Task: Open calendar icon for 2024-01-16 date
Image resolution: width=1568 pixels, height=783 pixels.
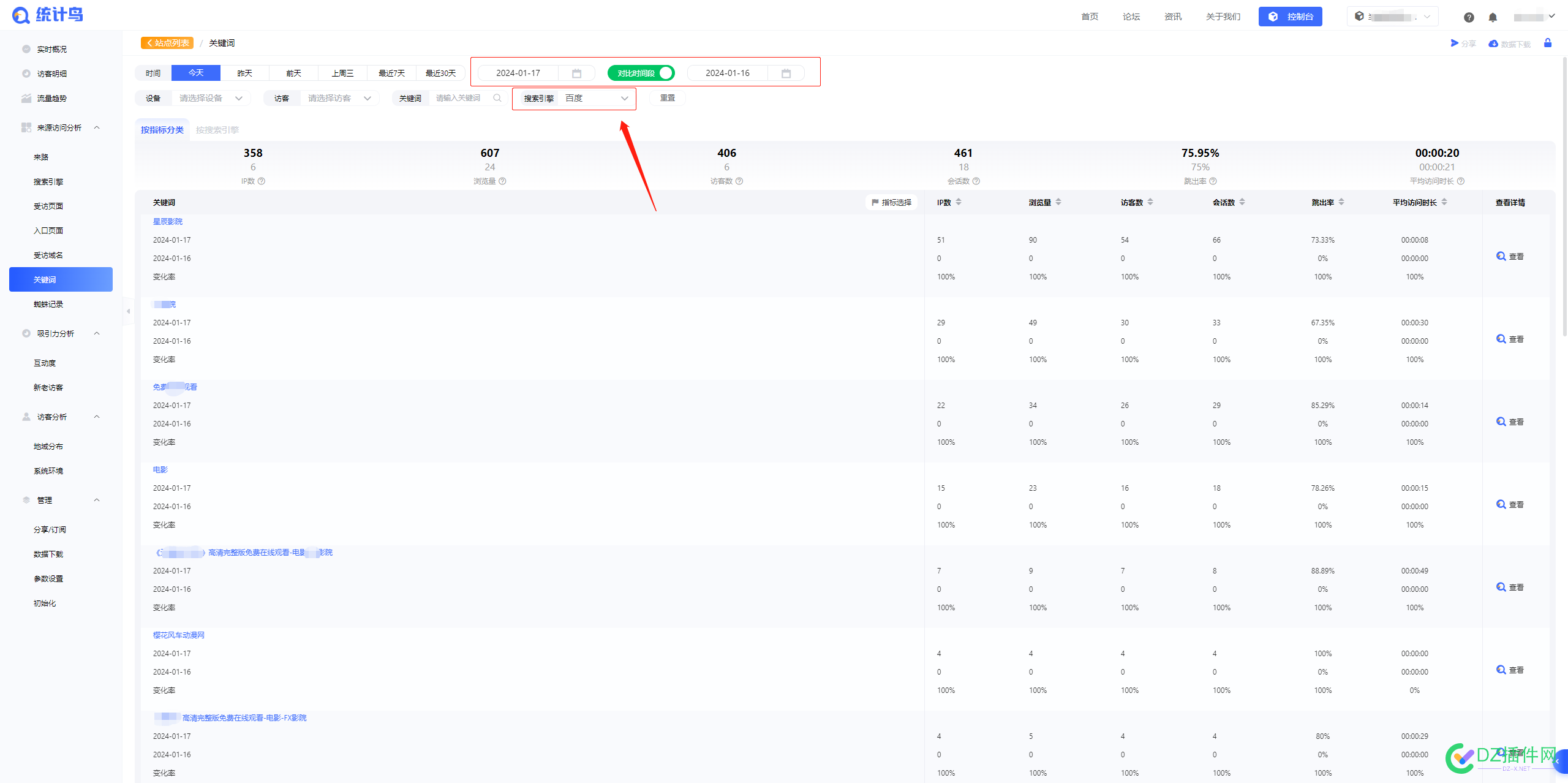Action: [x=786, y=74]
